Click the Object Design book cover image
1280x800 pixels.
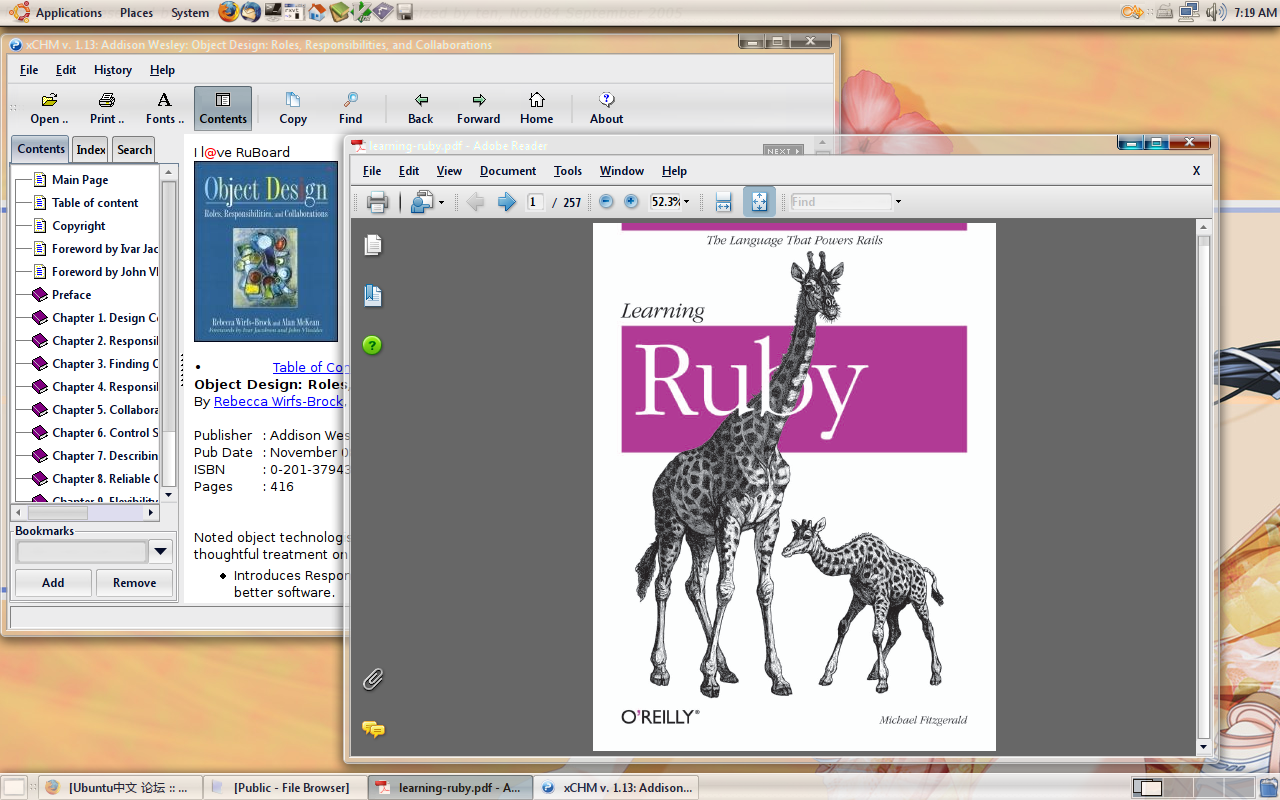(x=266, y=252)
